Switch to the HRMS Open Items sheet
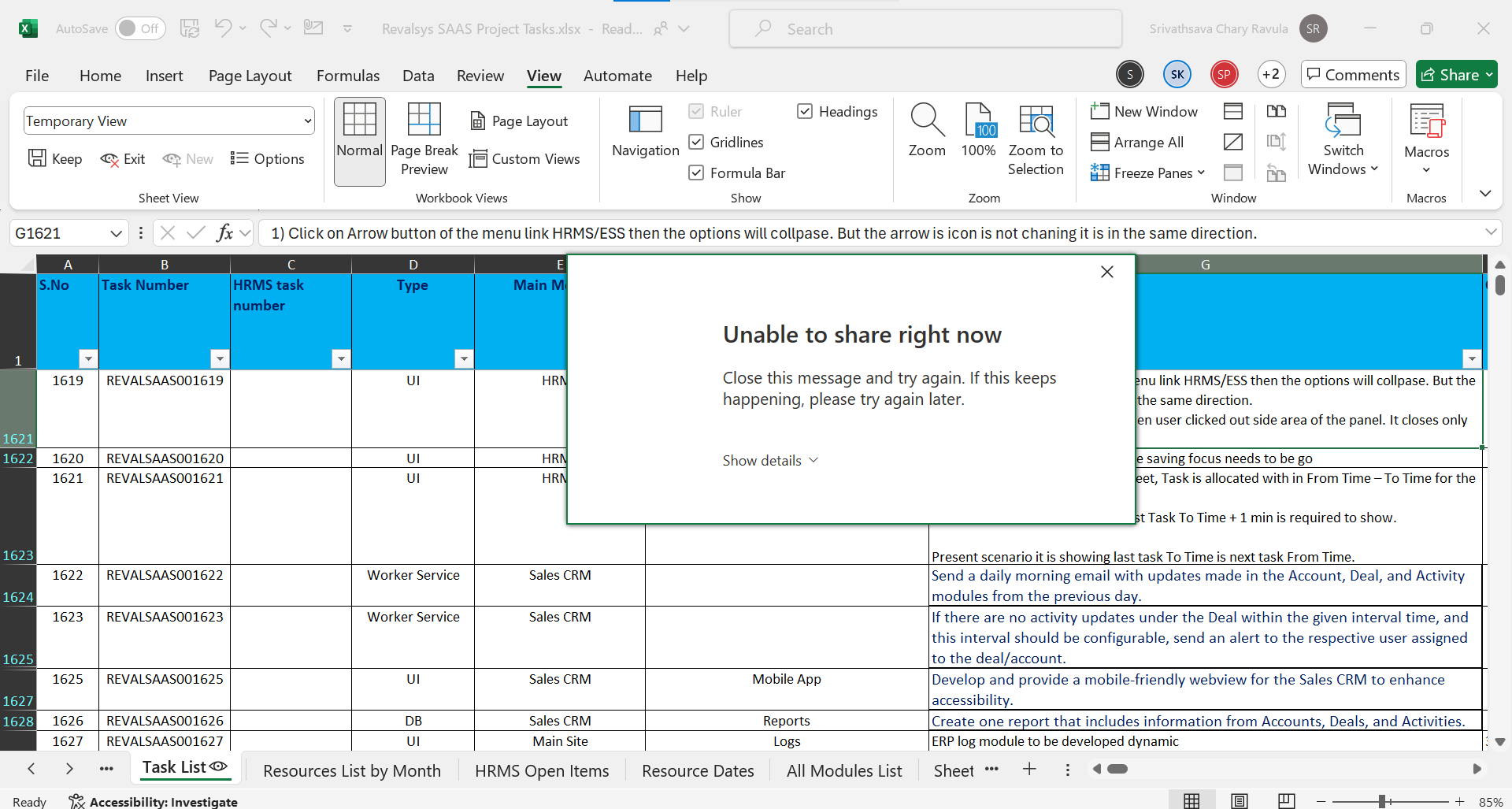Screen dimensions: 1512x809 tap(542, 771)
